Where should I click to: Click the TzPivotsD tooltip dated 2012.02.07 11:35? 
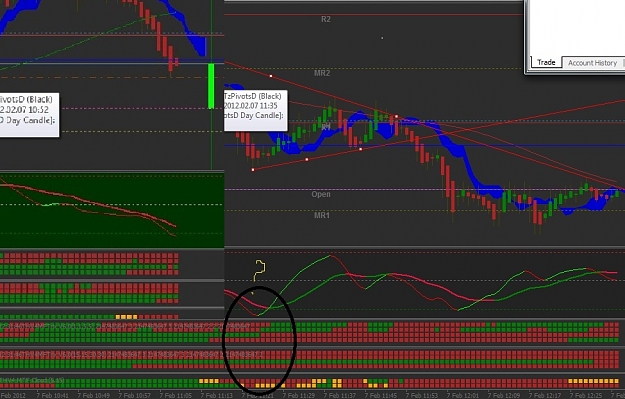point(256,110)
